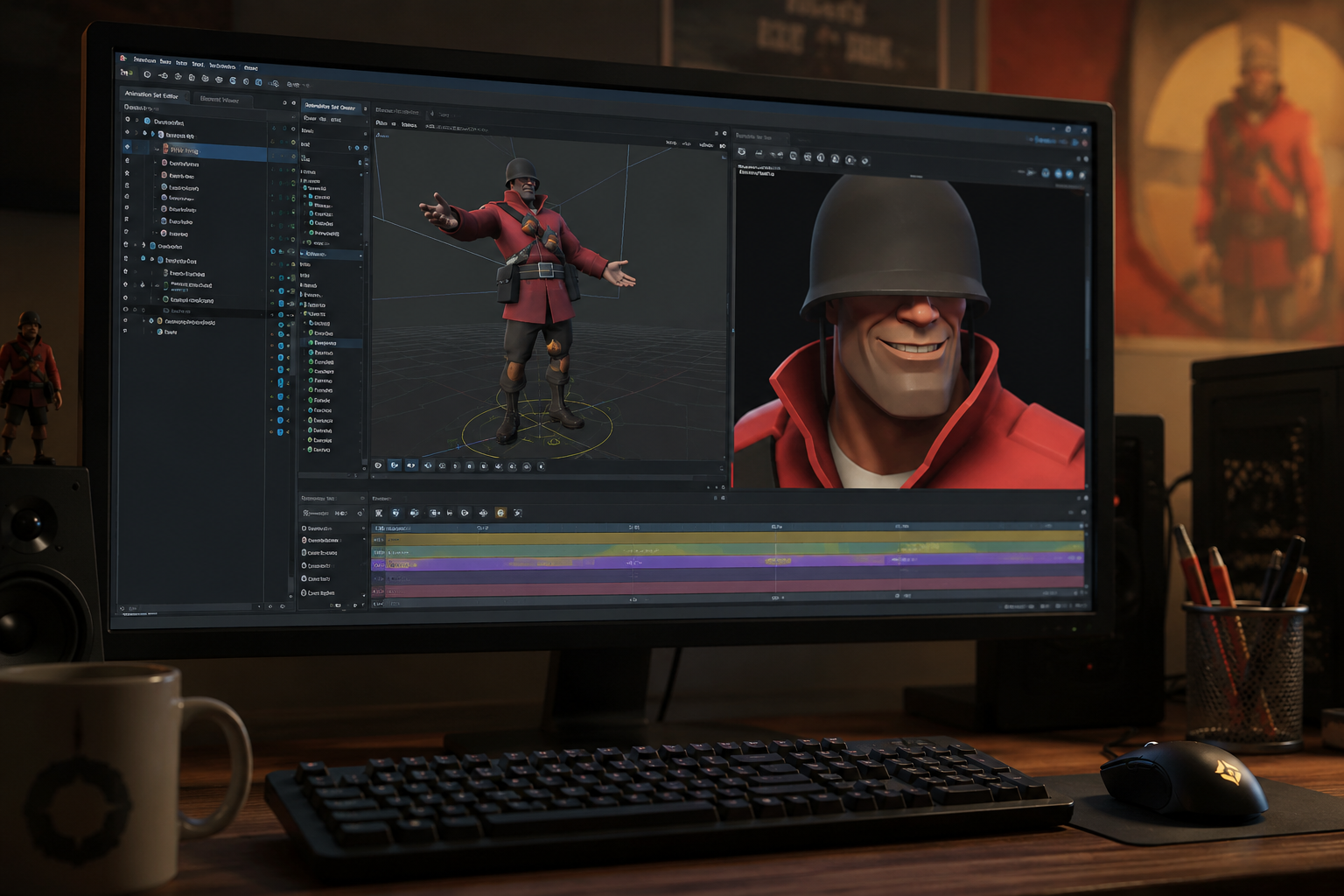Click the red round button above the close-up viewport
Image resolution: width=1344 pixels, height=896 pixels.
[x=1083, y=142]
